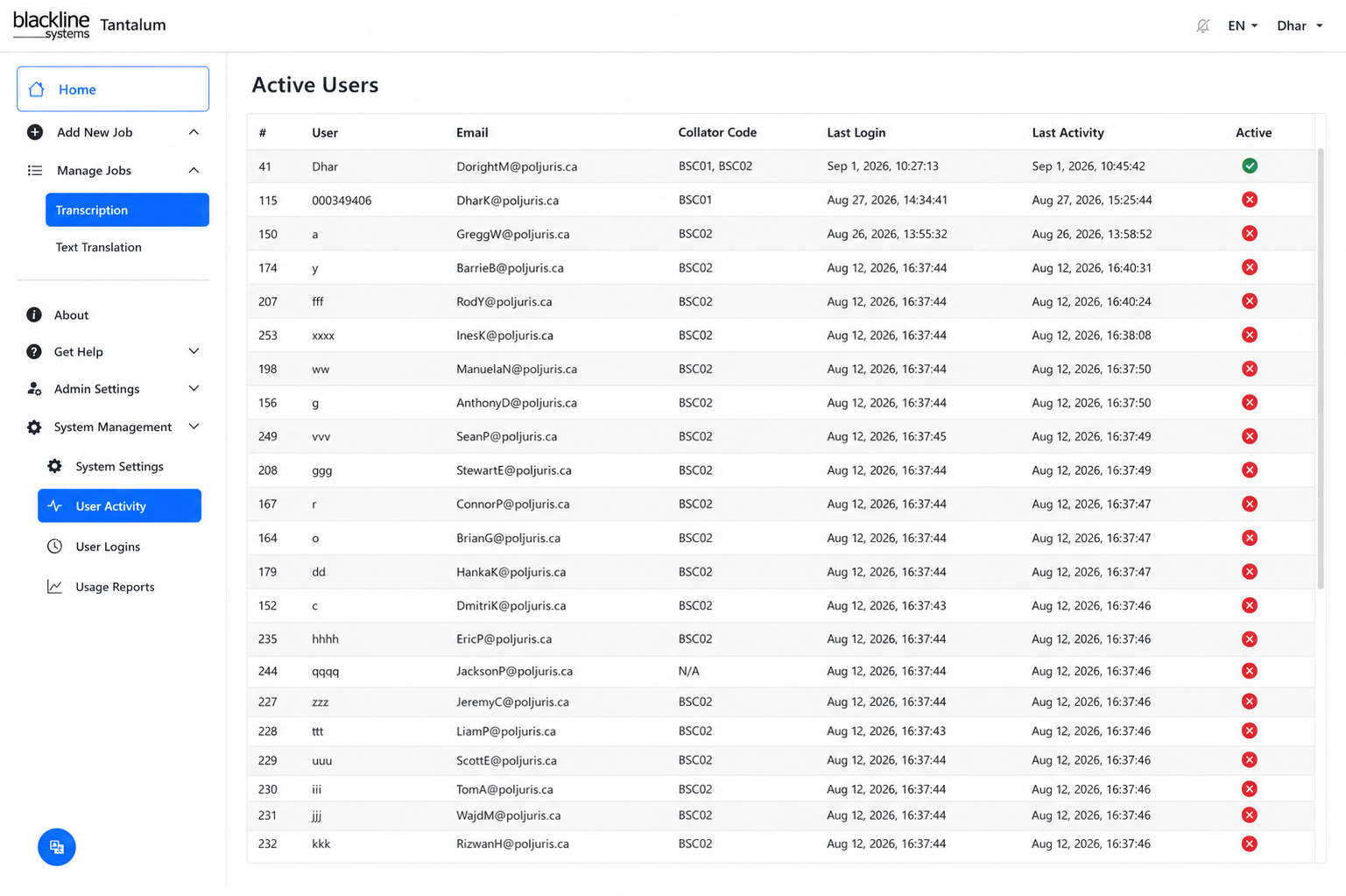The image size is (1346, 896).
Task: Click the red inactive icon for BrianG
Action: pos(1250,538)
